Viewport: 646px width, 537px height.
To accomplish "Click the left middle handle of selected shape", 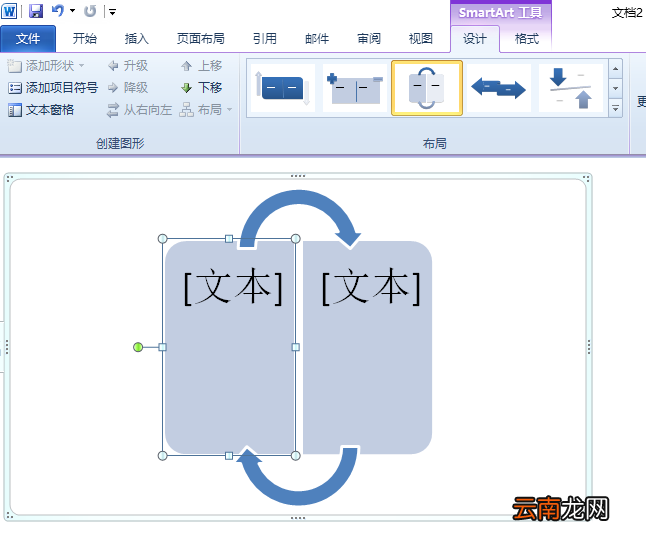I will pyautogui.click(x=163, y=347).
